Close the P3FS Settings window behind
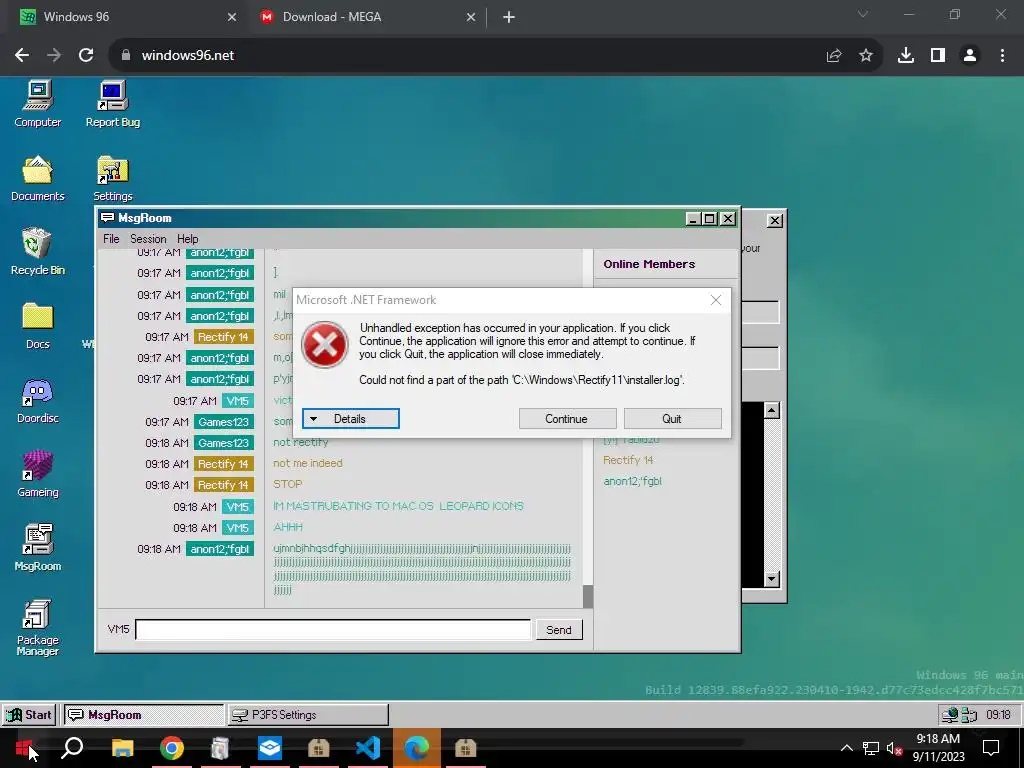The width and height of the screenshot is (1024, 768). coord(775,221)
